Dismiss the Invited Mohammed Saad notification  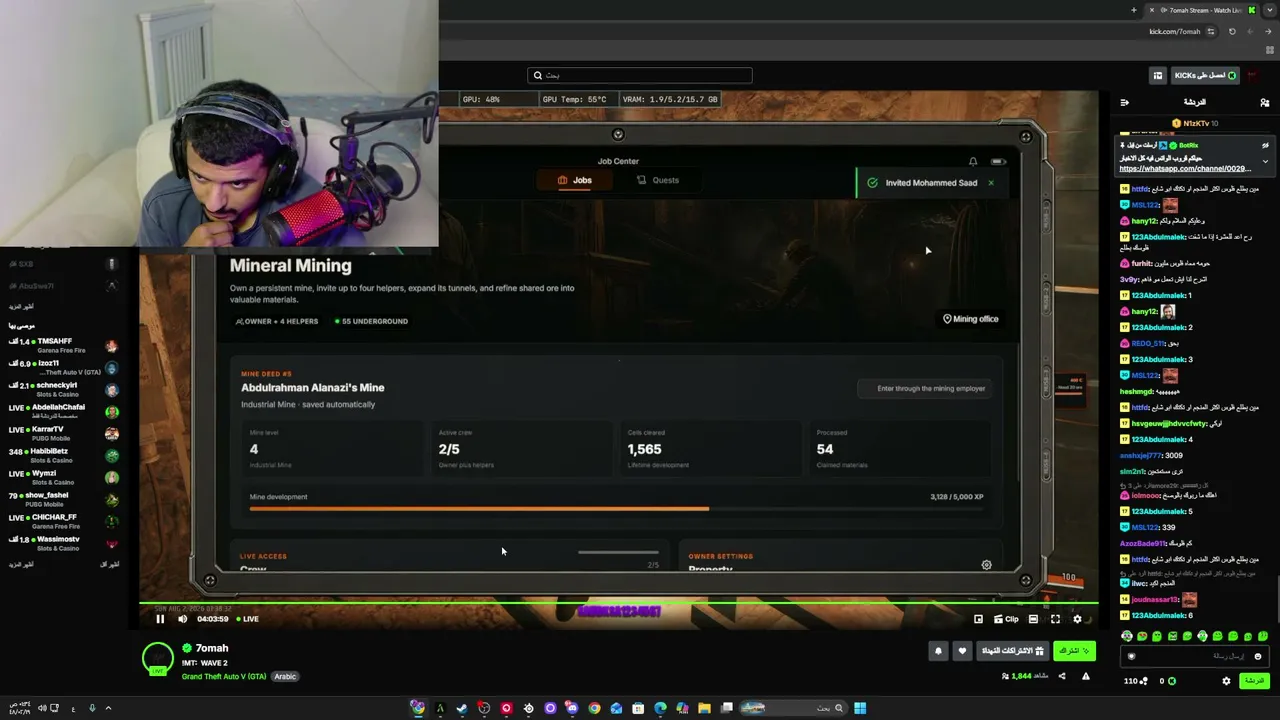click(x=991, y=183)
